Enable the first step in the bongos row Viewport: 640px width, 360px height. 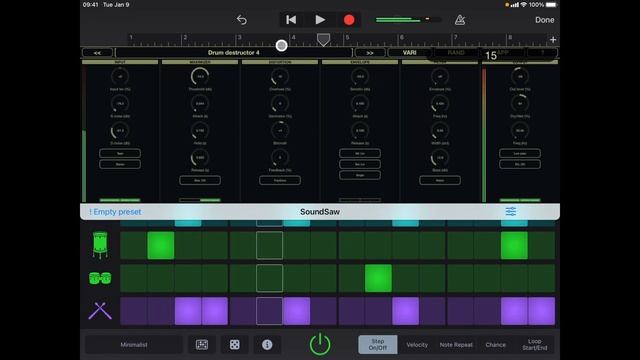pos(133,278)
